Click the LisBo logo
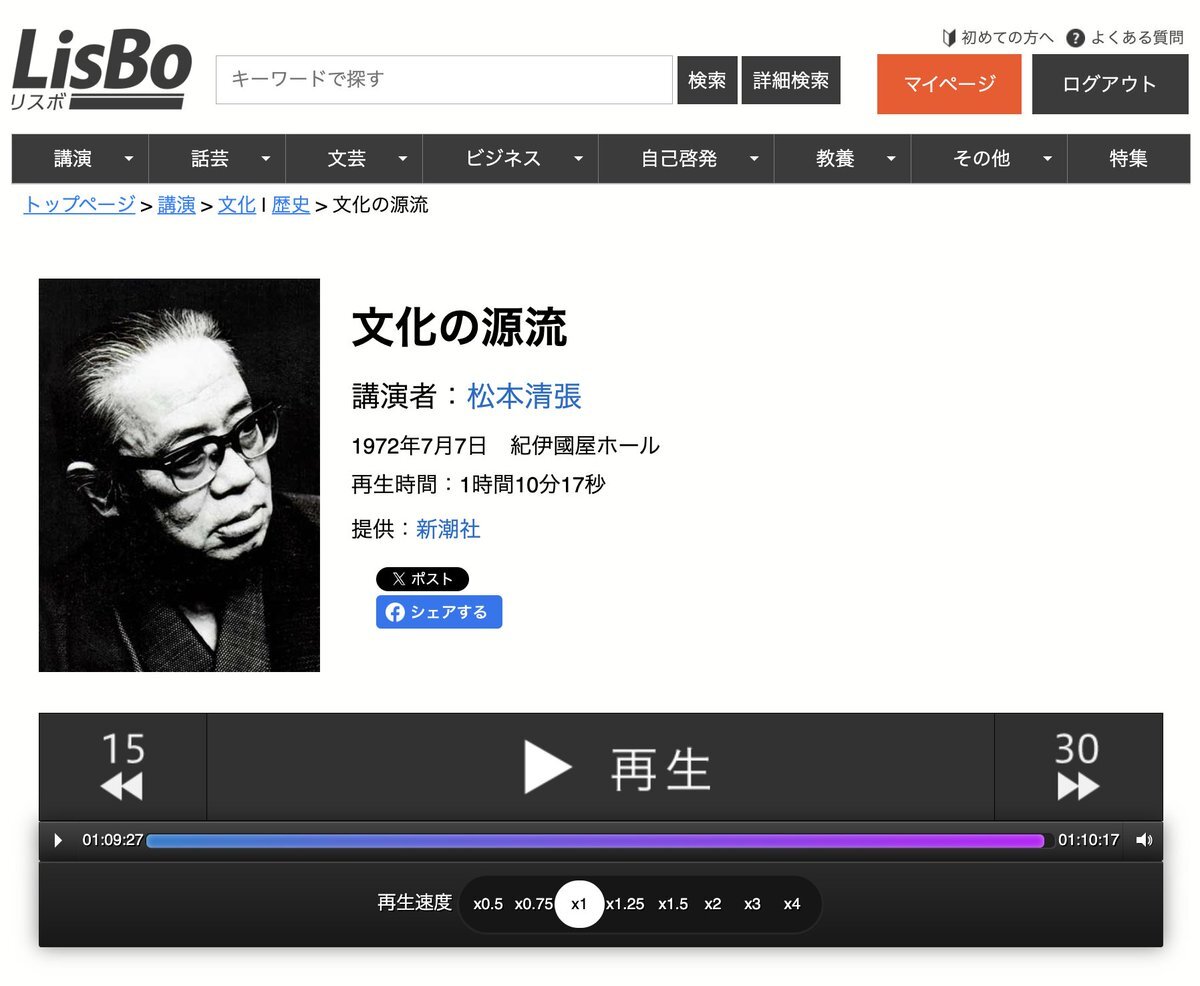 point(101,69)
